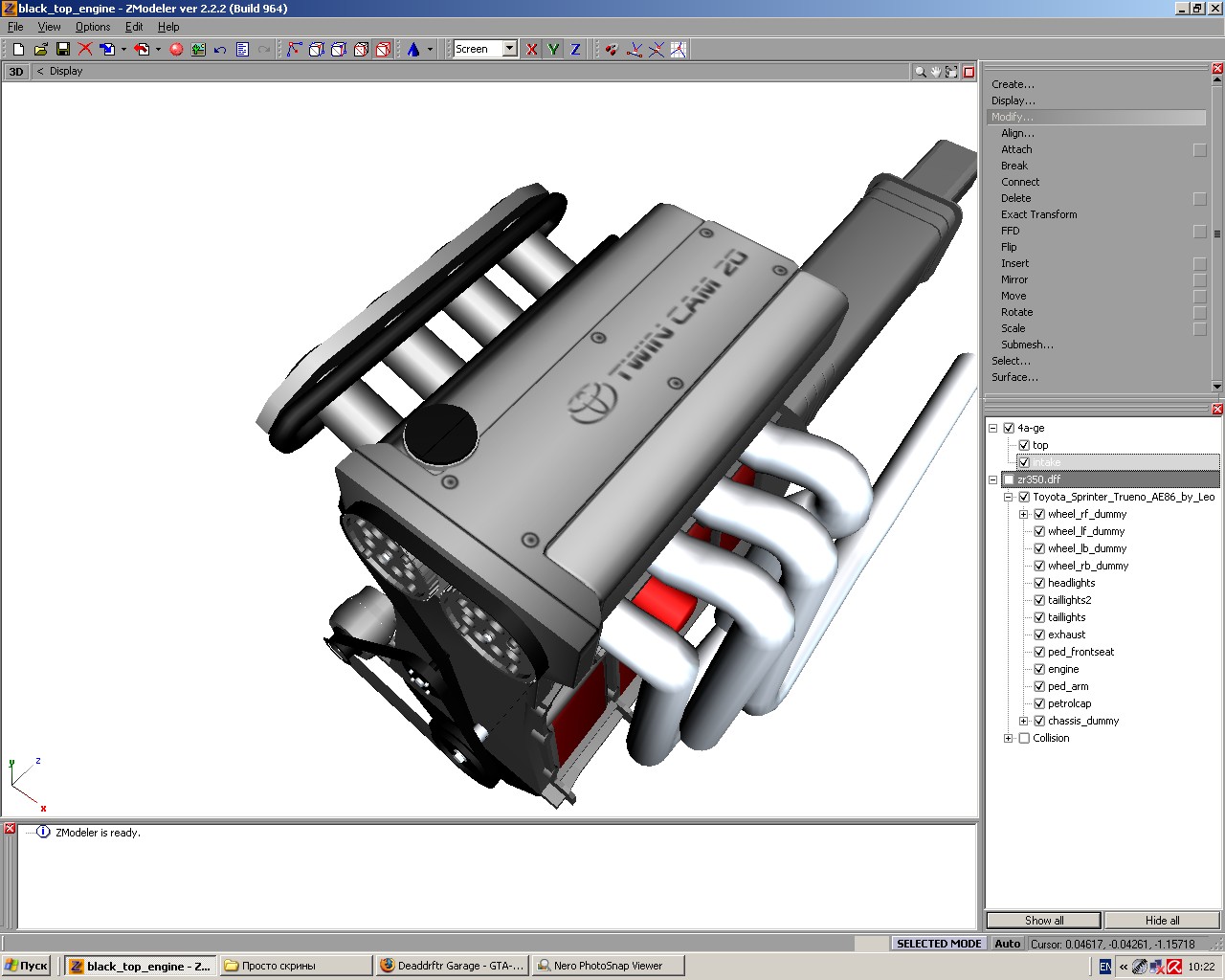Click the red-blue helper toolbar icon
This screenshot has width=1225, height=980.
pos(612,49)
